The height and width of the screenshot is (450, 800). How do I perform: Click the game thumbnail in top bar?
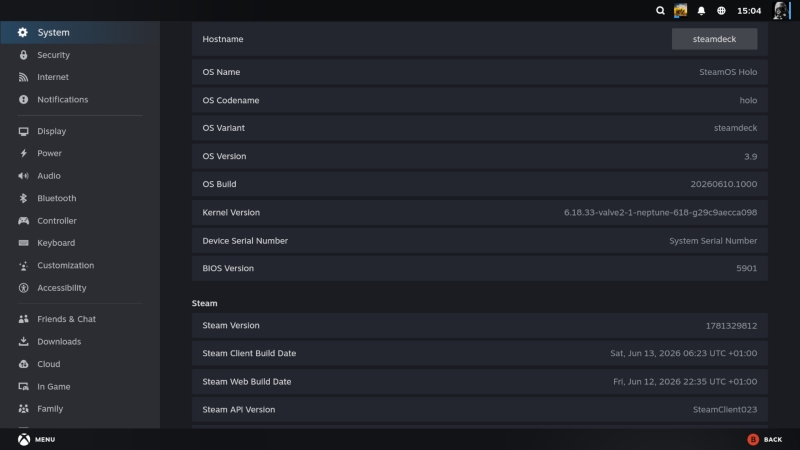click(x=681, y=11)
